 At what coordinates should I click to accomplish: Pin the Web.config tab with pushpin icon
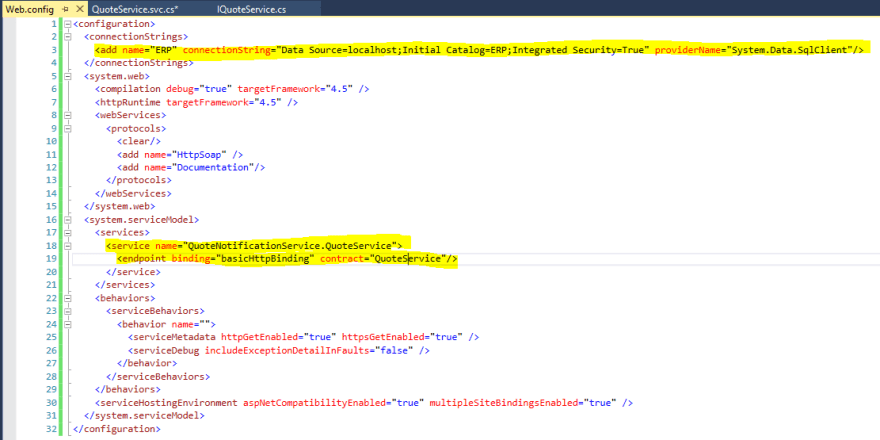point(66,10)
